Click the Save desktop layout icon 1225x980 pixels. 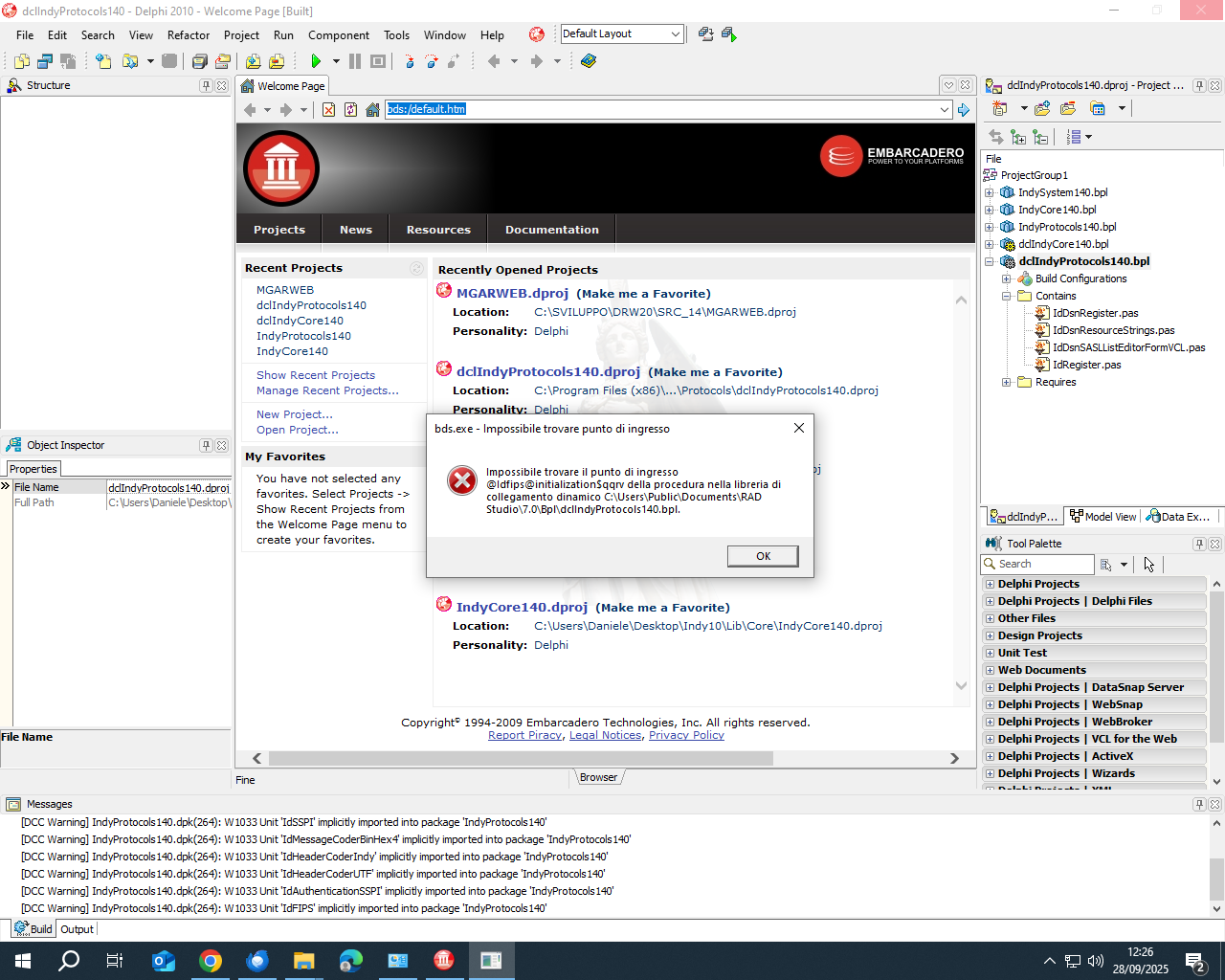pyautogui.click(x=705, y=34)
